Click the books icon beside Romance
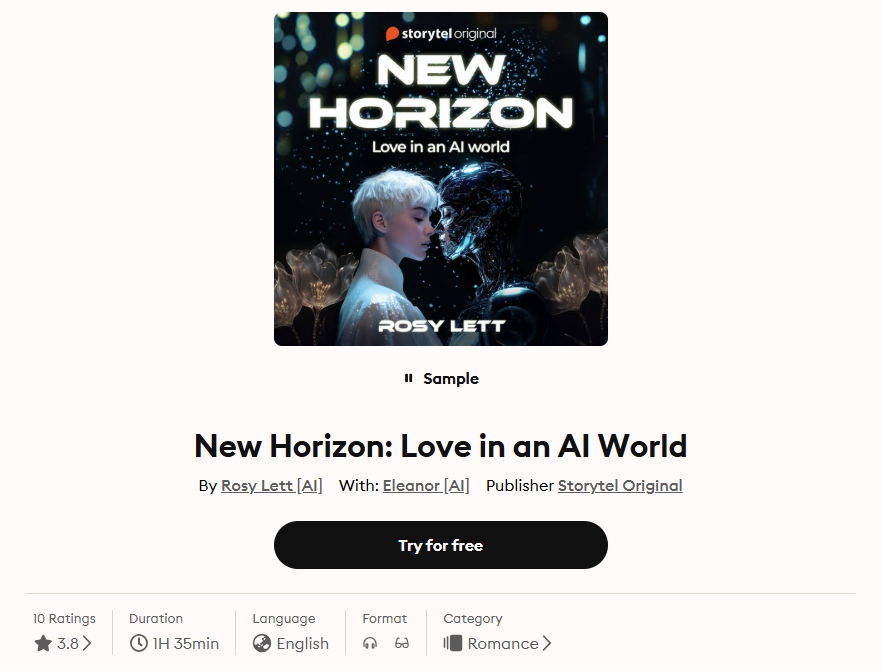 pos(453,643)
